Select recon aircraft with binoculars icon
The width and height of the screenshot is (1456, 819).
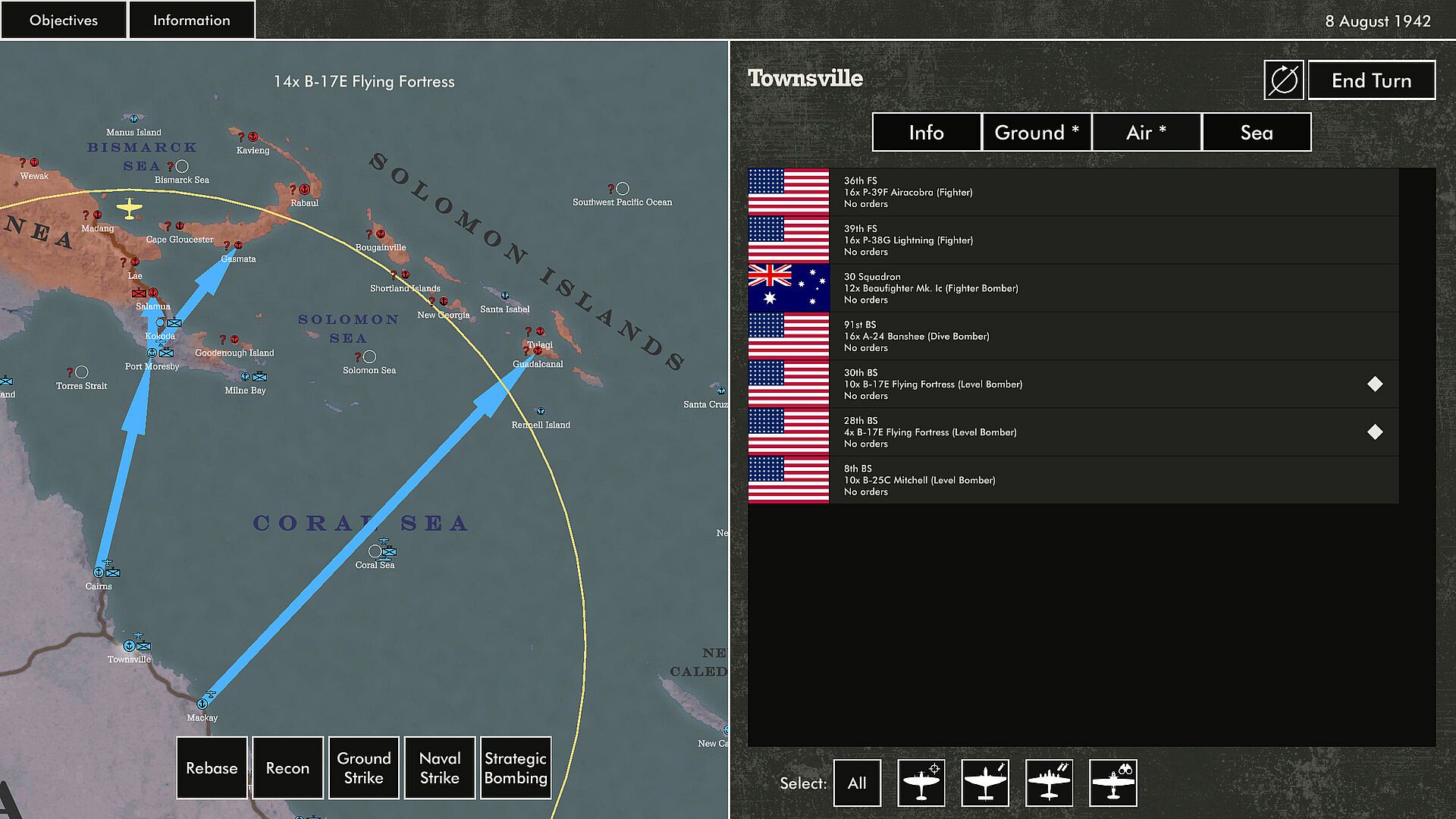pyautogui.click(x=1112, y=783)
